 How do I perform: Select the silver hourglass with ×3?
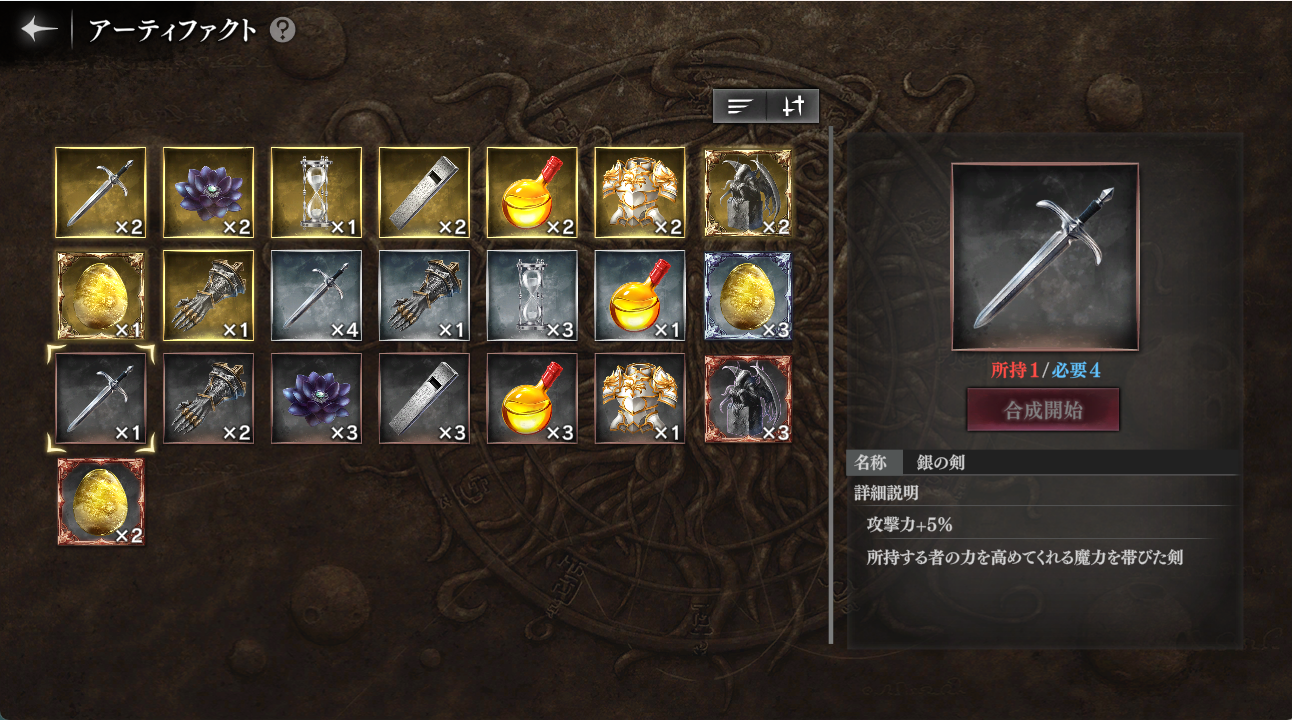(x=532, y=296)
